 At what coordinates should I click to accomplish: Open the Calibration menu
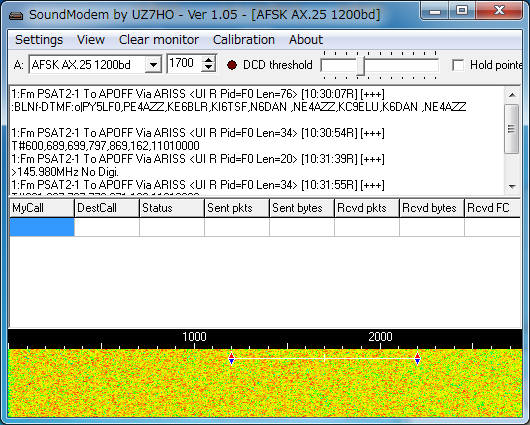[x=244, y=40]
